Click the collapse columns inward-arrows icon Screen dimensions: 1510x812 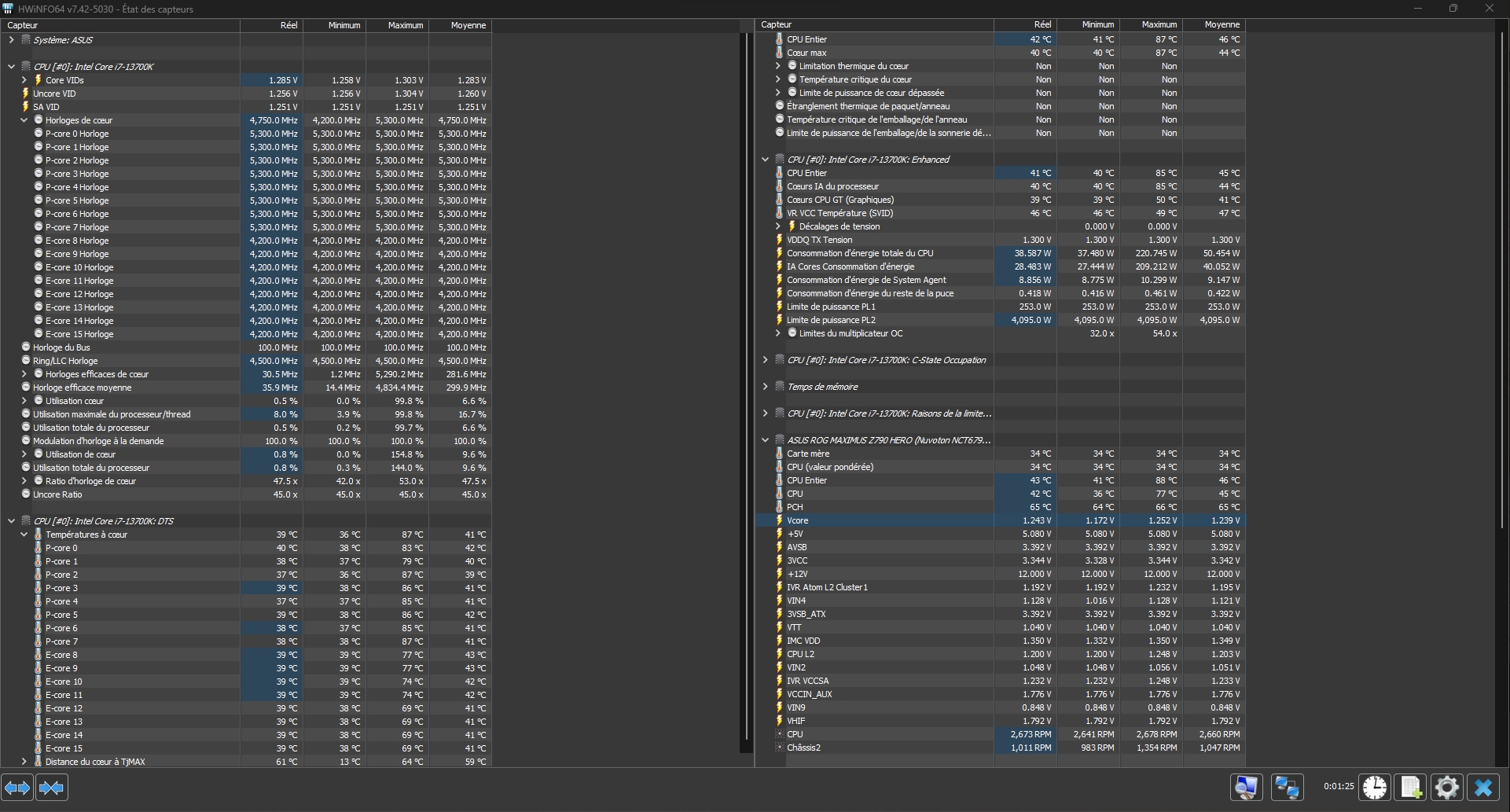click(52, 788)
